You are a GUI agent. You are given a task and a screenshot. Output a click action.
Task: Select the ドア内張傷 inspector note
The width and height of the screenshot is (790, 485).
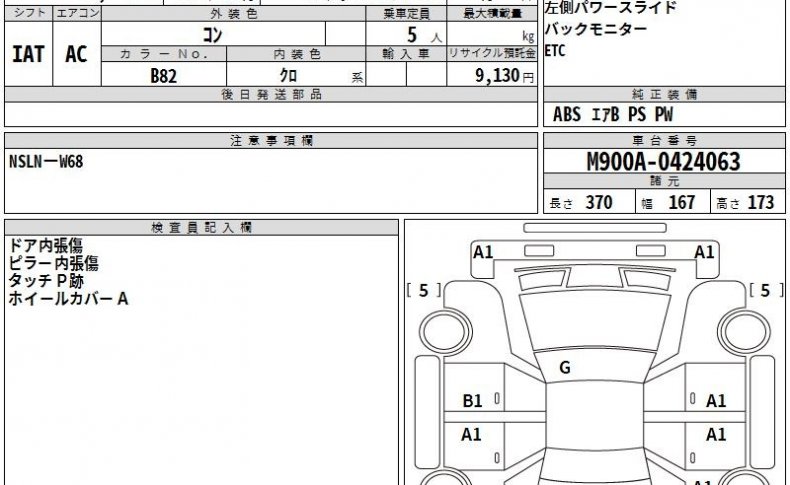46,246
